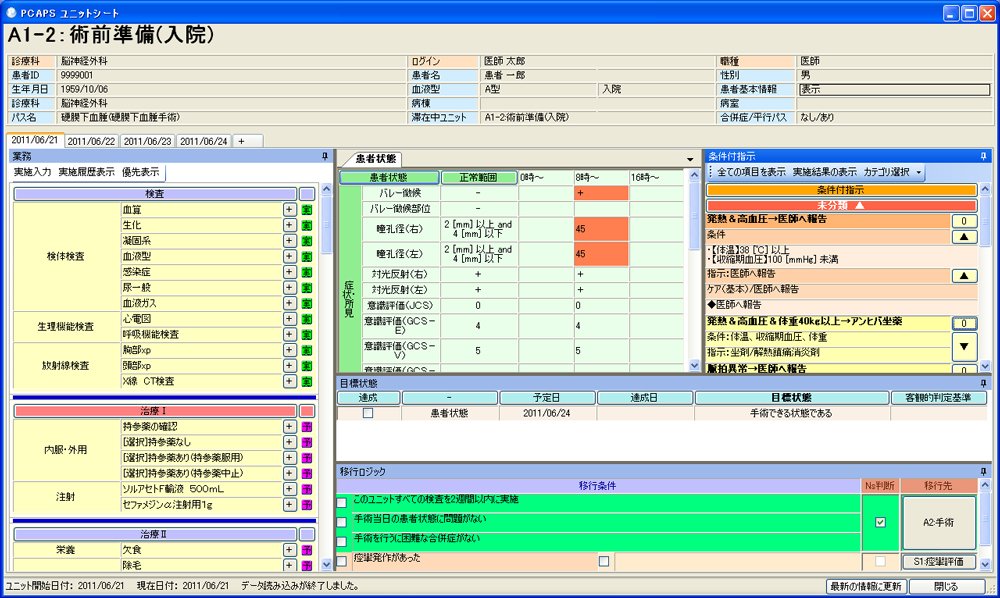Click the green 実 icon for 尿一般
The width and height of the screenshot is (1000, 598).
(307, 288)
